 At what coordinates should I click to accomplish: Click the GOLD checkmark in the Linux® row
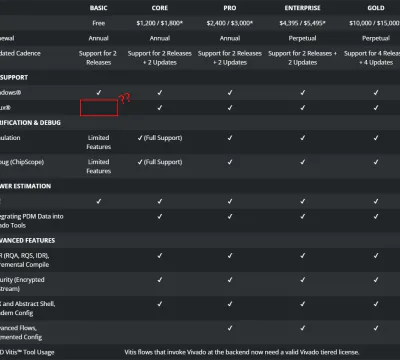376,108
